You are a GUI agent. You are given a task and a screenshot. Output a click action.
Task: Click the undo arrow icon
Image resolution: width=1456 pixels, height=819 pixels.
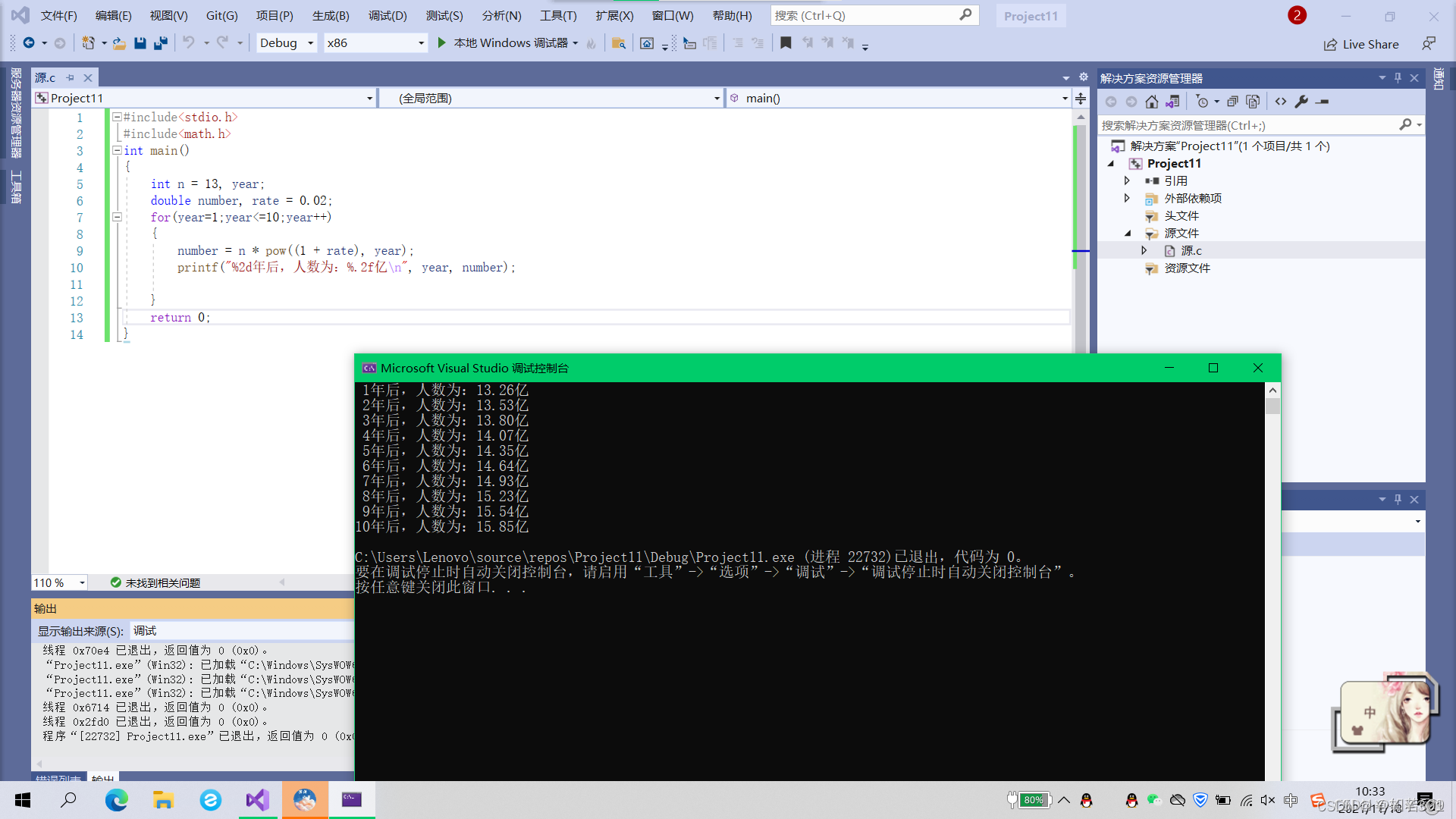point(189,43)
